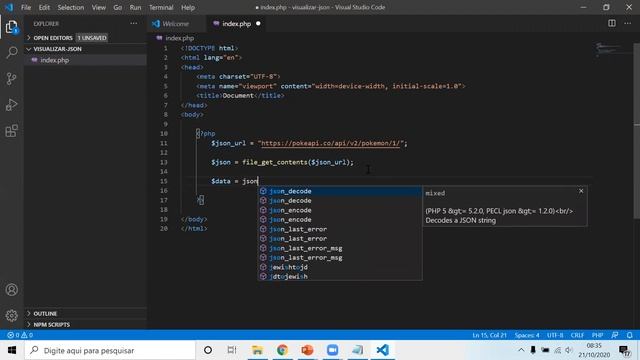Click the feedback icon in status bar
Image resolution: width=640 pixels, height=360 pixels.
tap(614, 335)
